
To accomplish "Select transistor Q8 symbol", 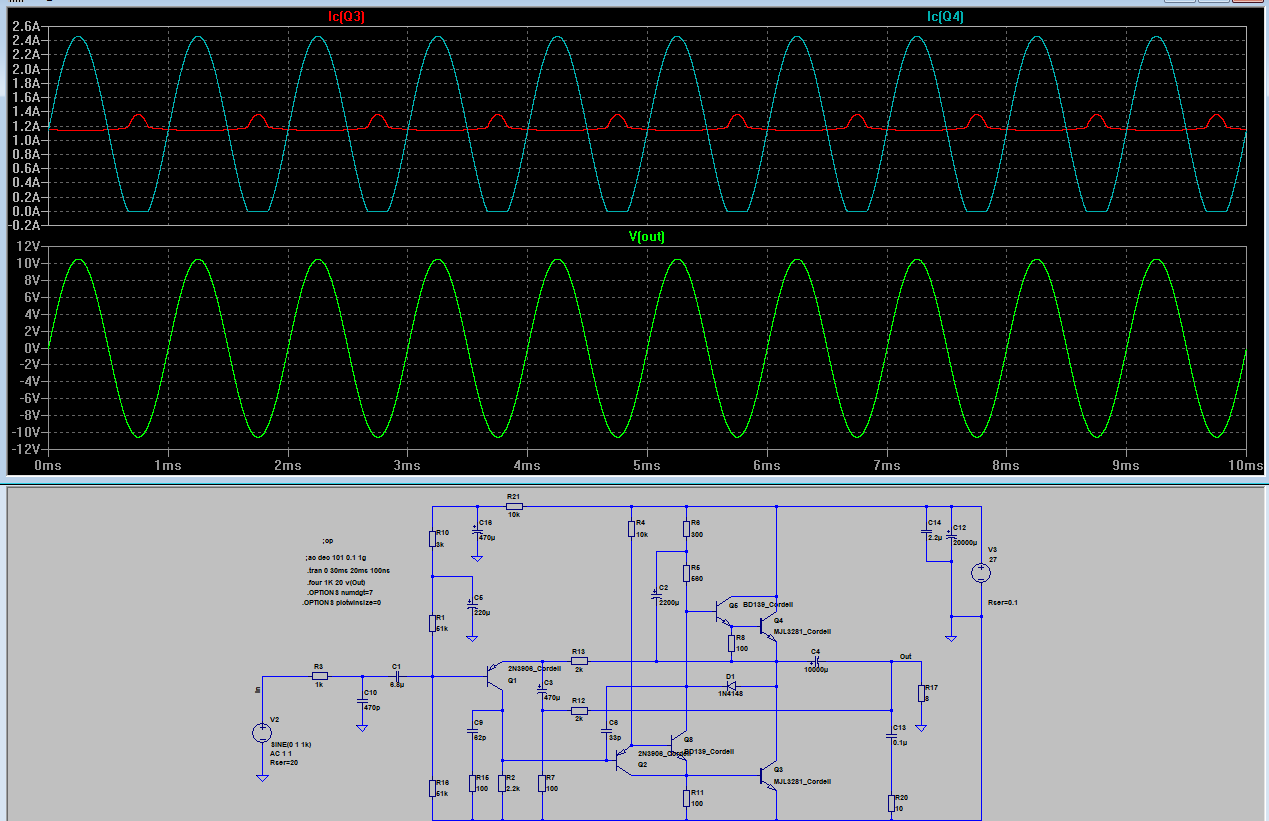I will (x=680, y=746).
